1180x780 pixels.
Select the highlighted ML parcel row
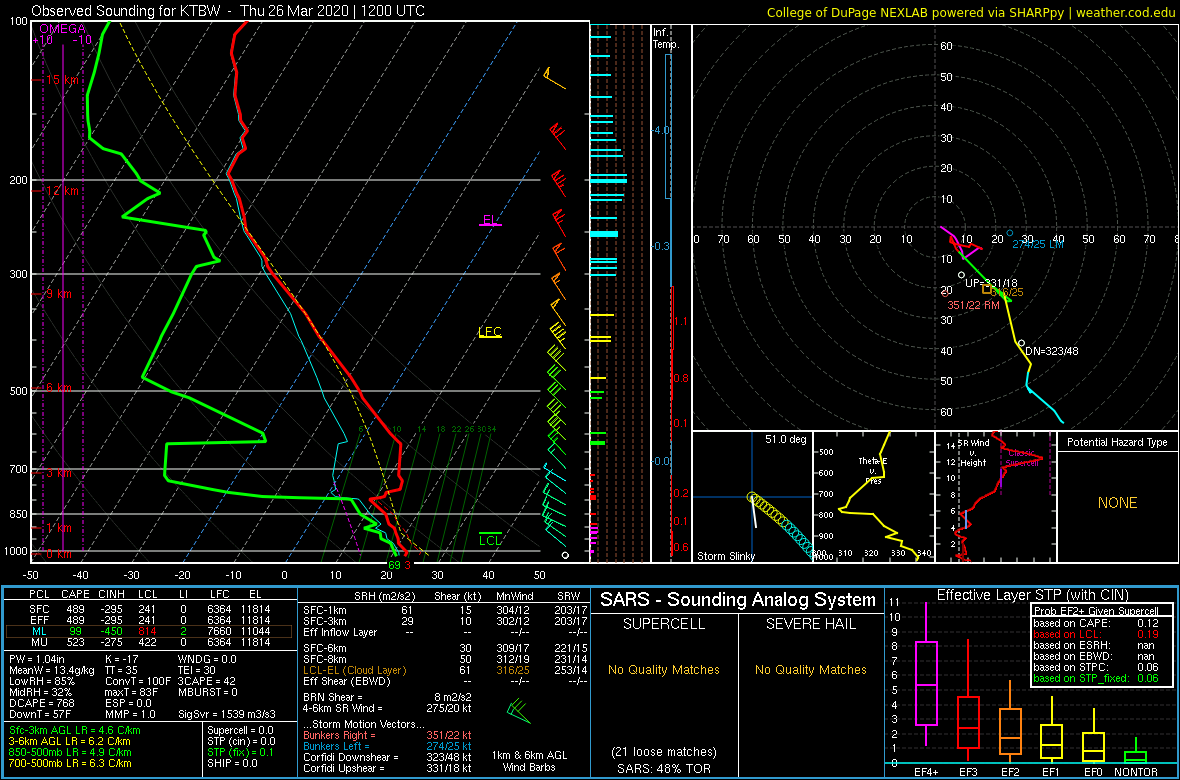click(x=149, y=633)
